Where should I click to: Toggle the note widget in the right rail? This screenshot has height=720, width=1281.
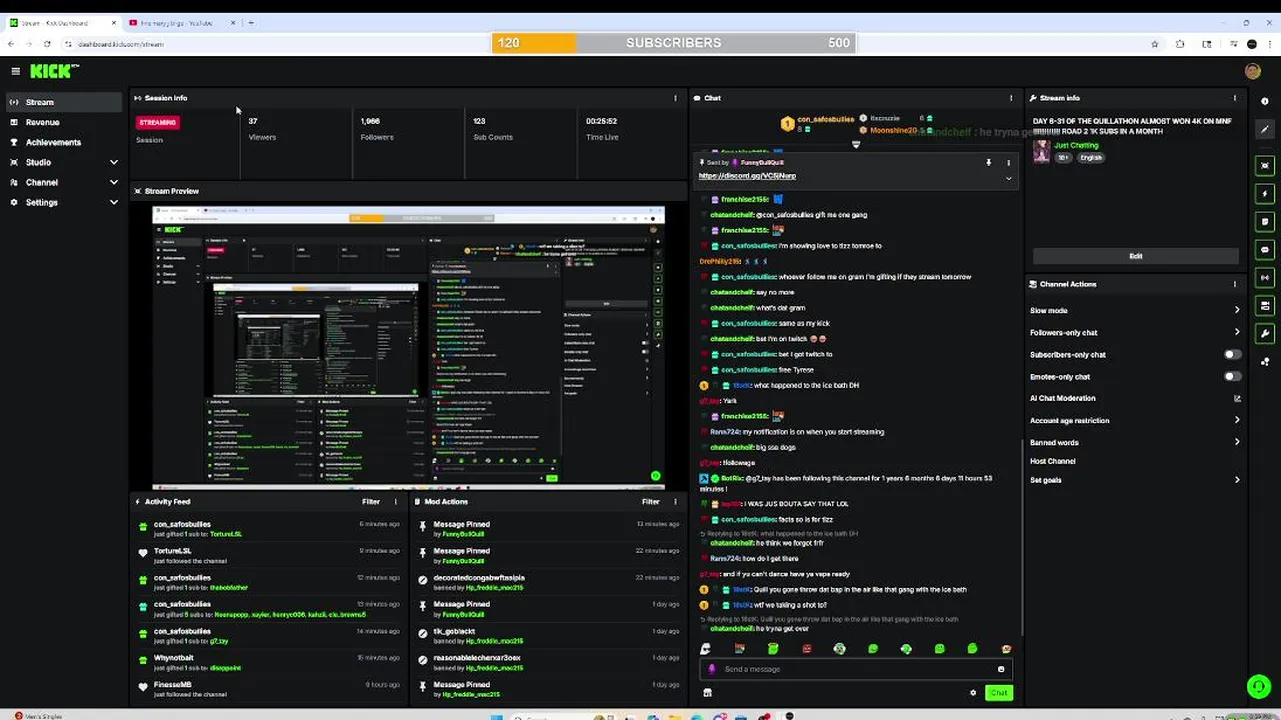pos(1265,221)
